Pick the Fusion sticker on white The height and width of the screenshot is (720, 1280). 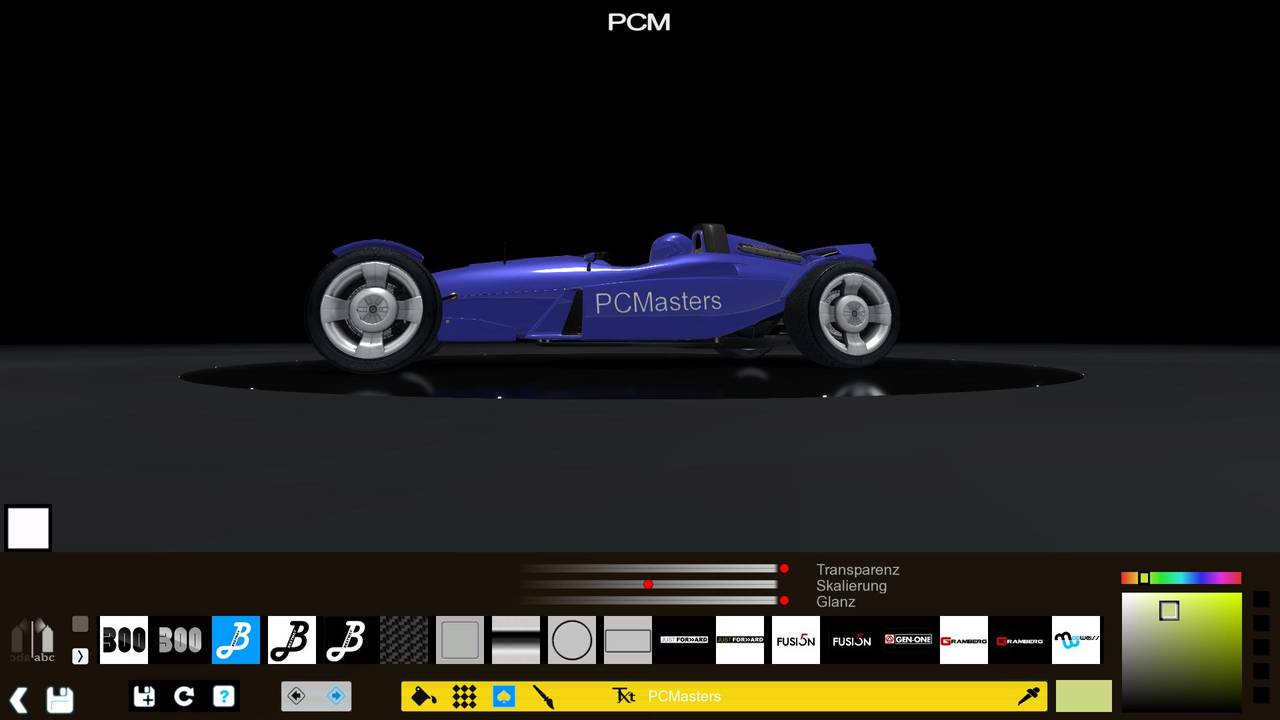[796, 640]
